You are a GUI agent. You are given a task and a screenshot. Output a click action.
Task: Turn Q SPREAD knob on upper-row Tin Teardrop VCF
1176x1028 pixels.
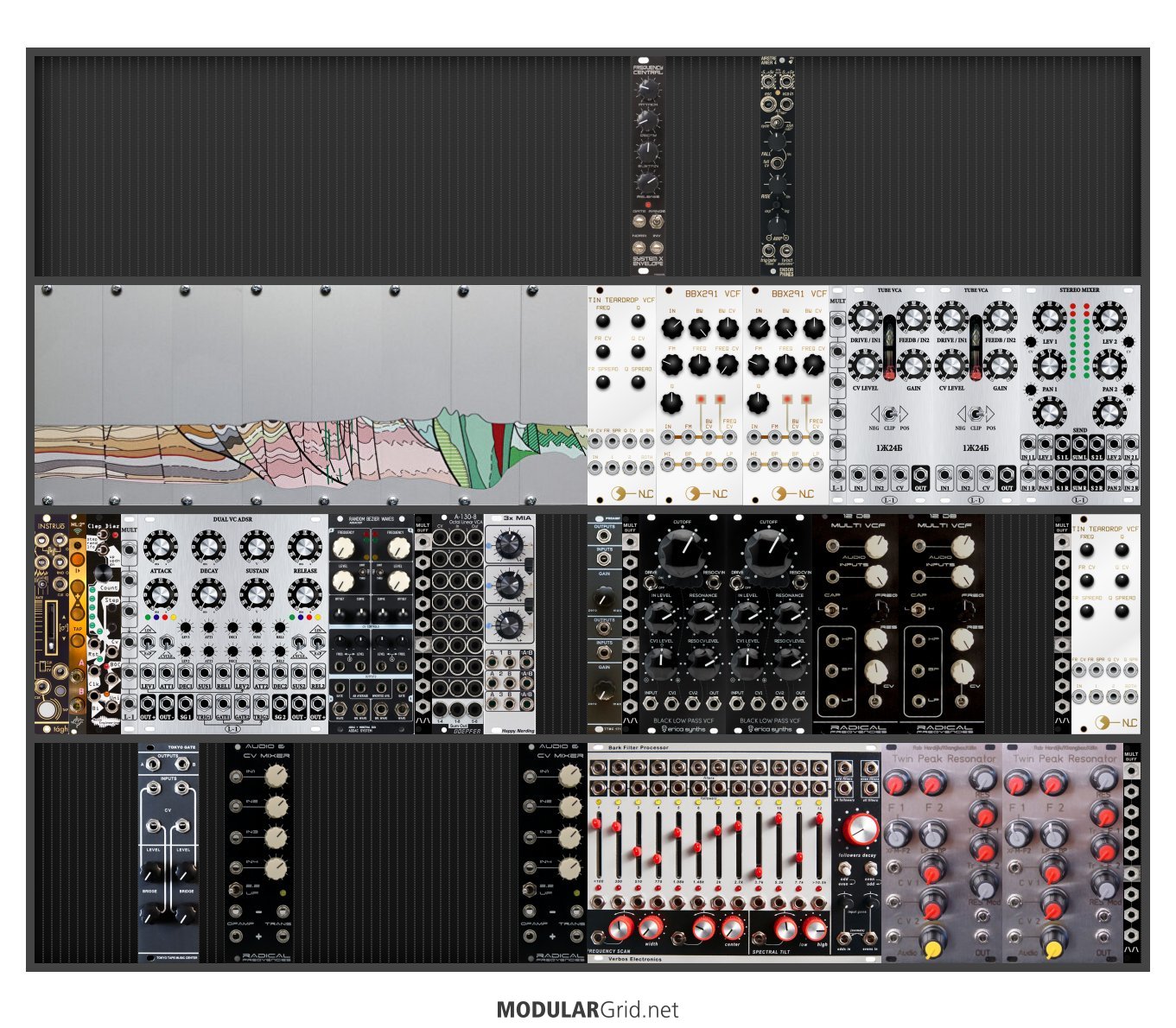(x=638, y=382)
